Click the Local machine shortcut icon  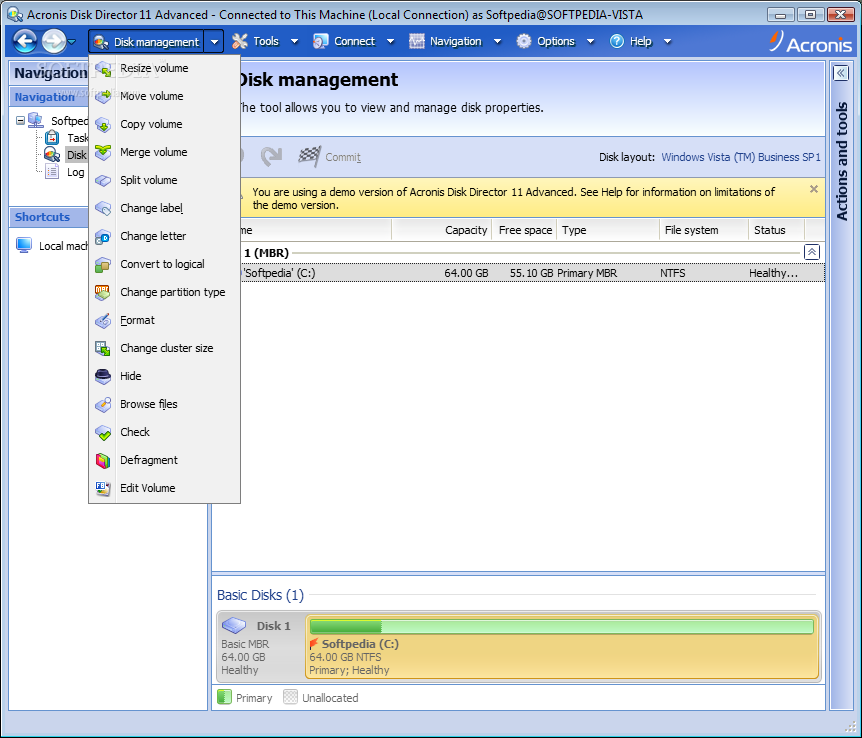(24, 245)
